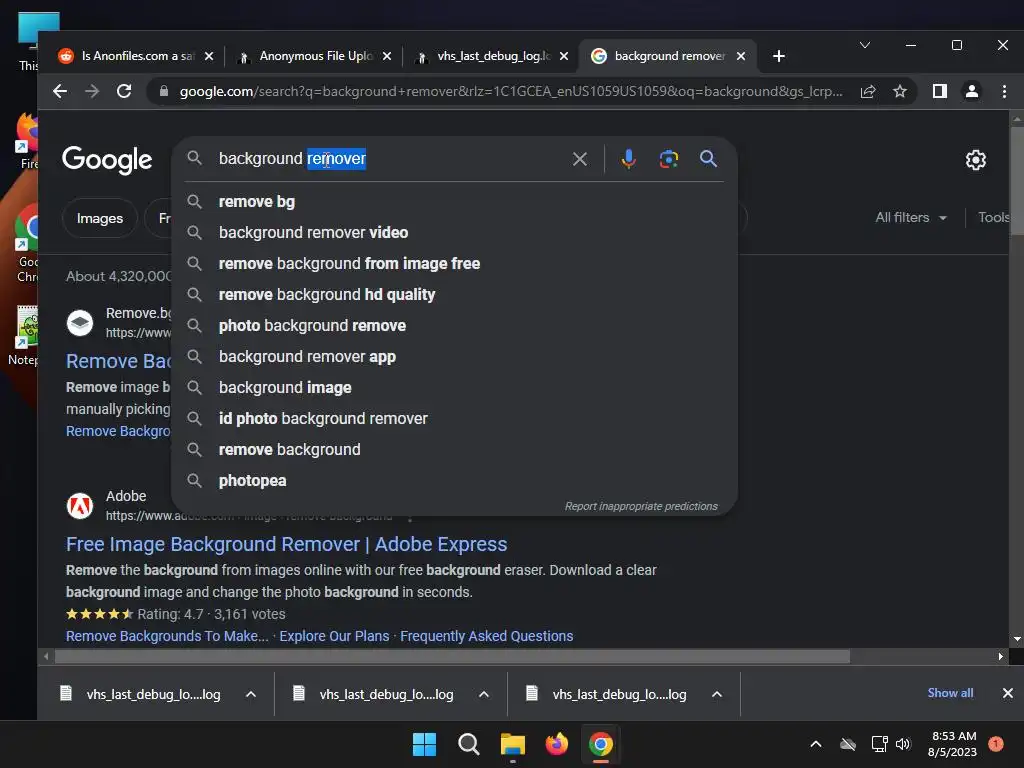Open the All filters dropdown
Image resolution: width=1024 pixels, height=768 pixels.
[x=911, y=217]
